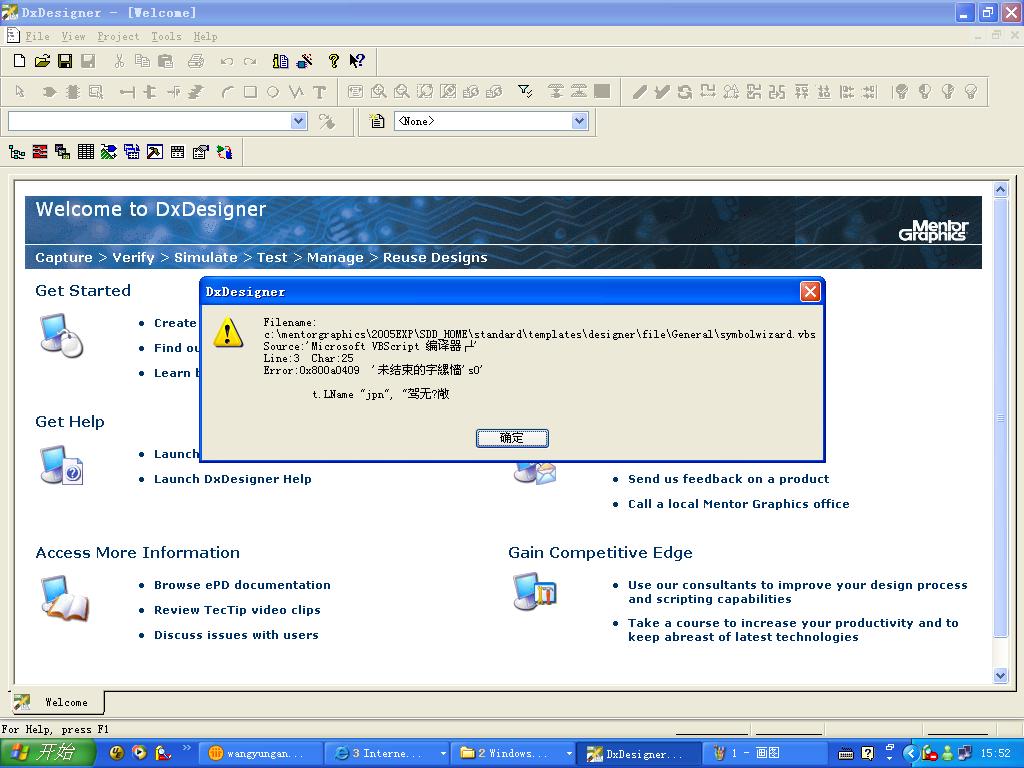Expand the <None> dropdown arrow
Screen dimensions: 1024x768
[579, 121]
